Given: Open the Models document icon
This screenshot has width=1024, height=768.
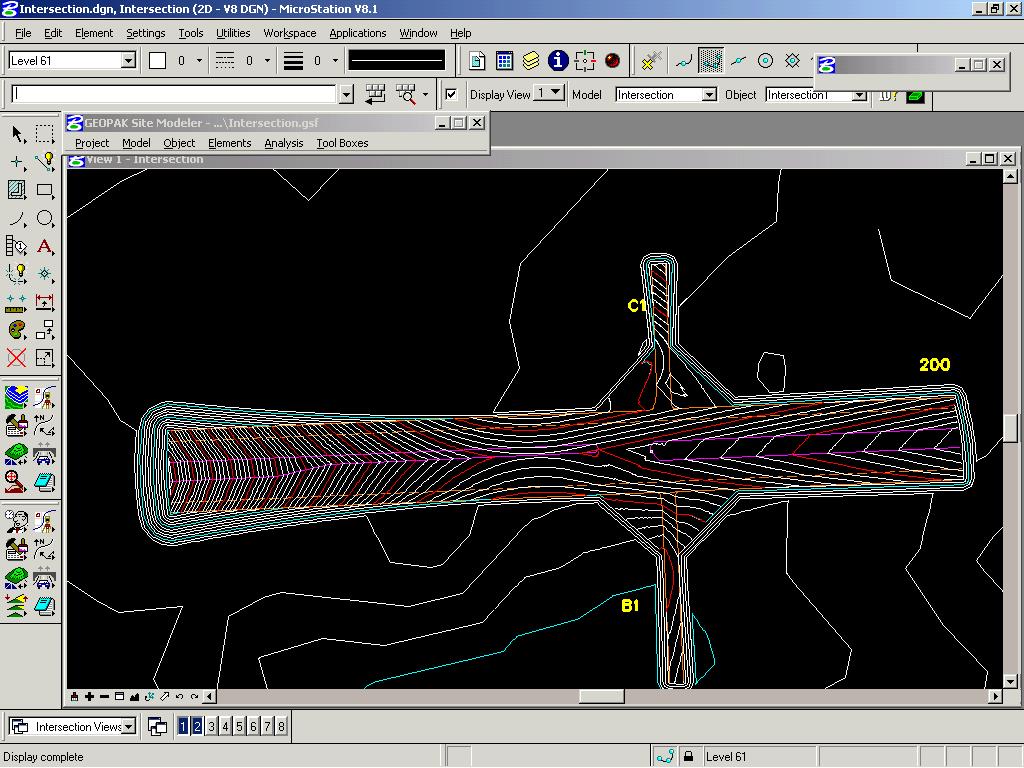Looking at the screenshot, I should (477, 61).
